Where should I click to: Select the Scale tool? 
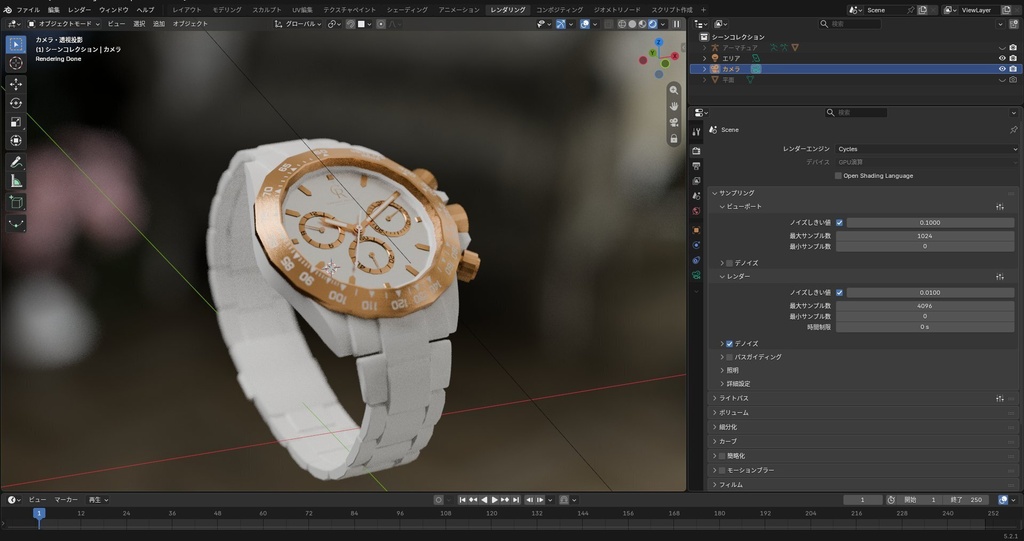(16, 122)
